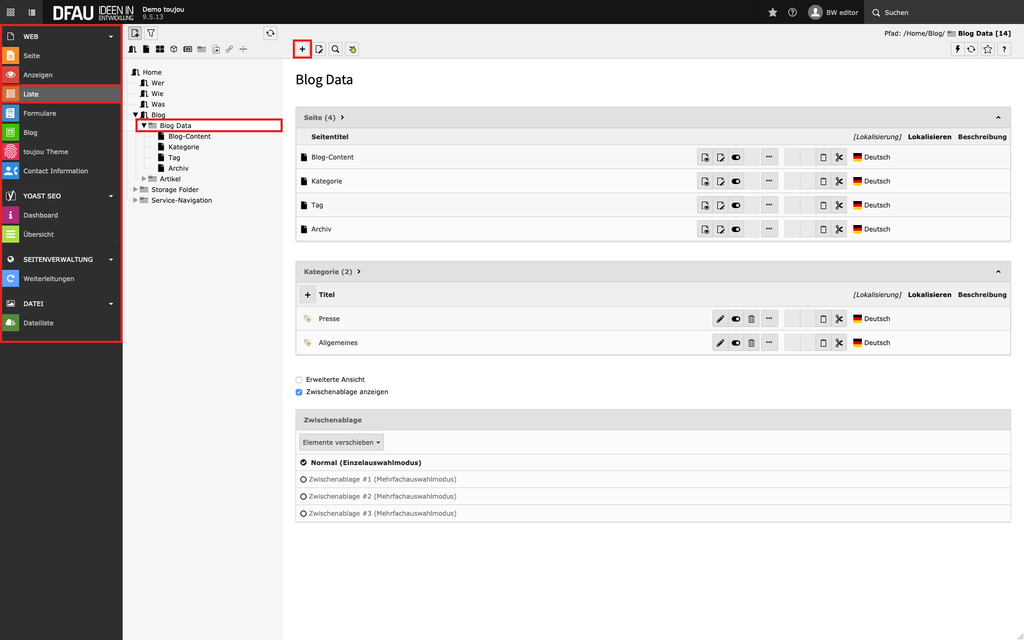Click the bookmark star in top bar
1024x640 pixels.
(x=772, y=12)
